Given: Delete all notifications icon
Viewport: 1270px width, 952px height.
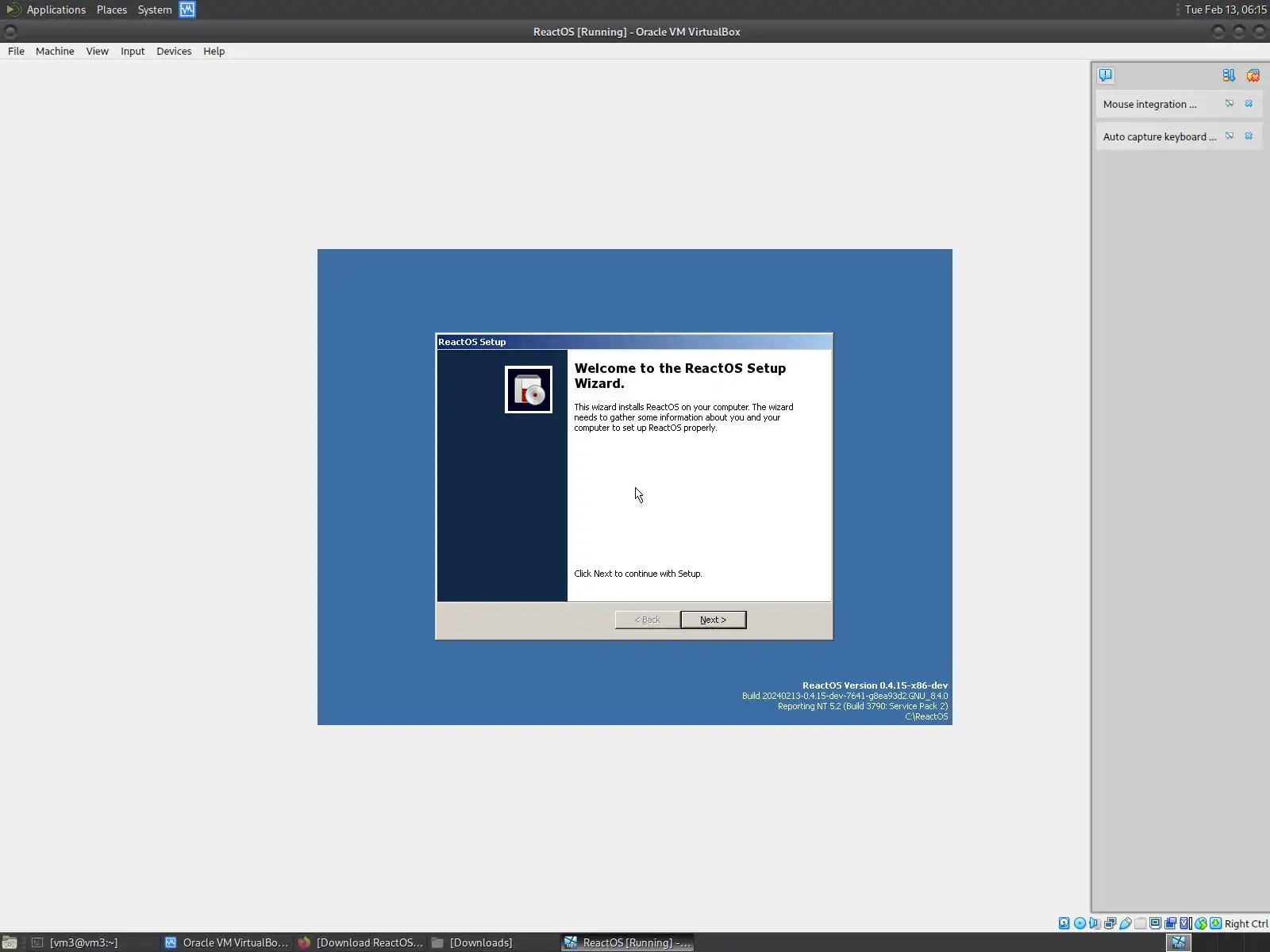Looking at the screenshot, I should tap(1253, 75).
